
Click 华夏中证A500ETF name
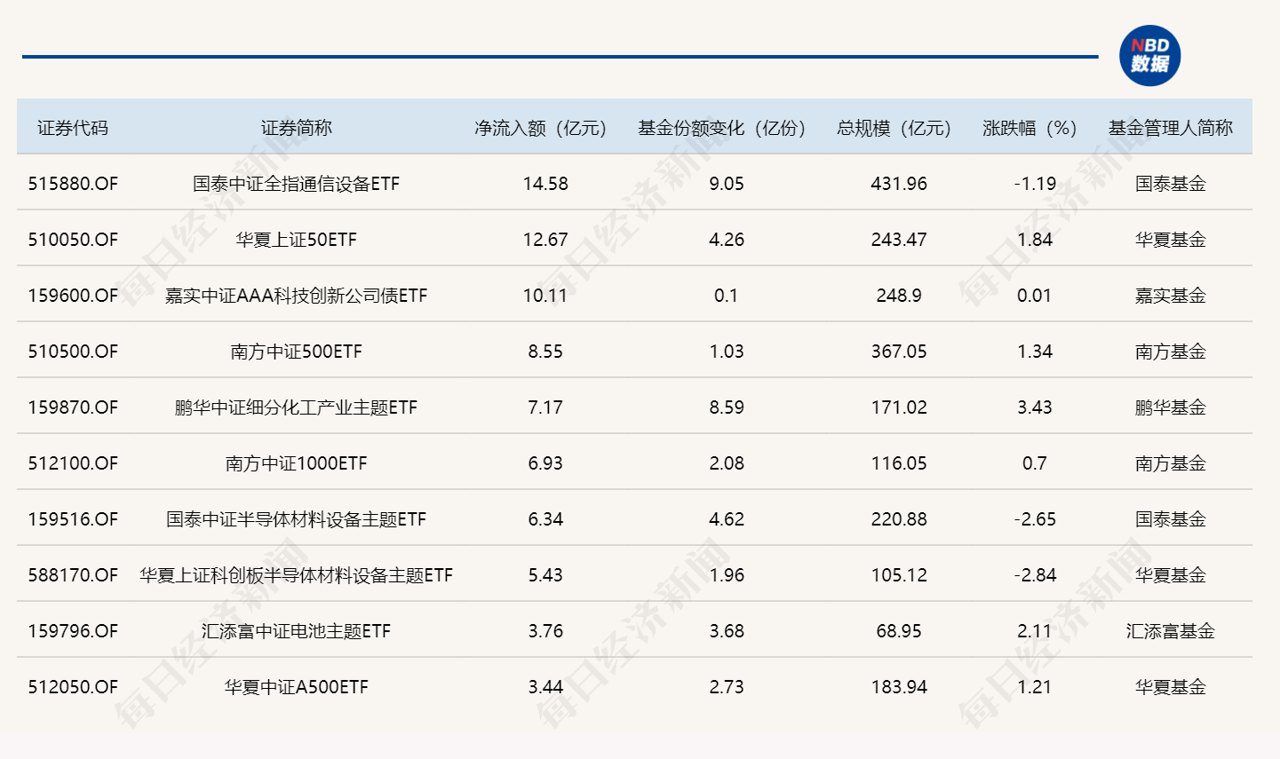point(296,688)
